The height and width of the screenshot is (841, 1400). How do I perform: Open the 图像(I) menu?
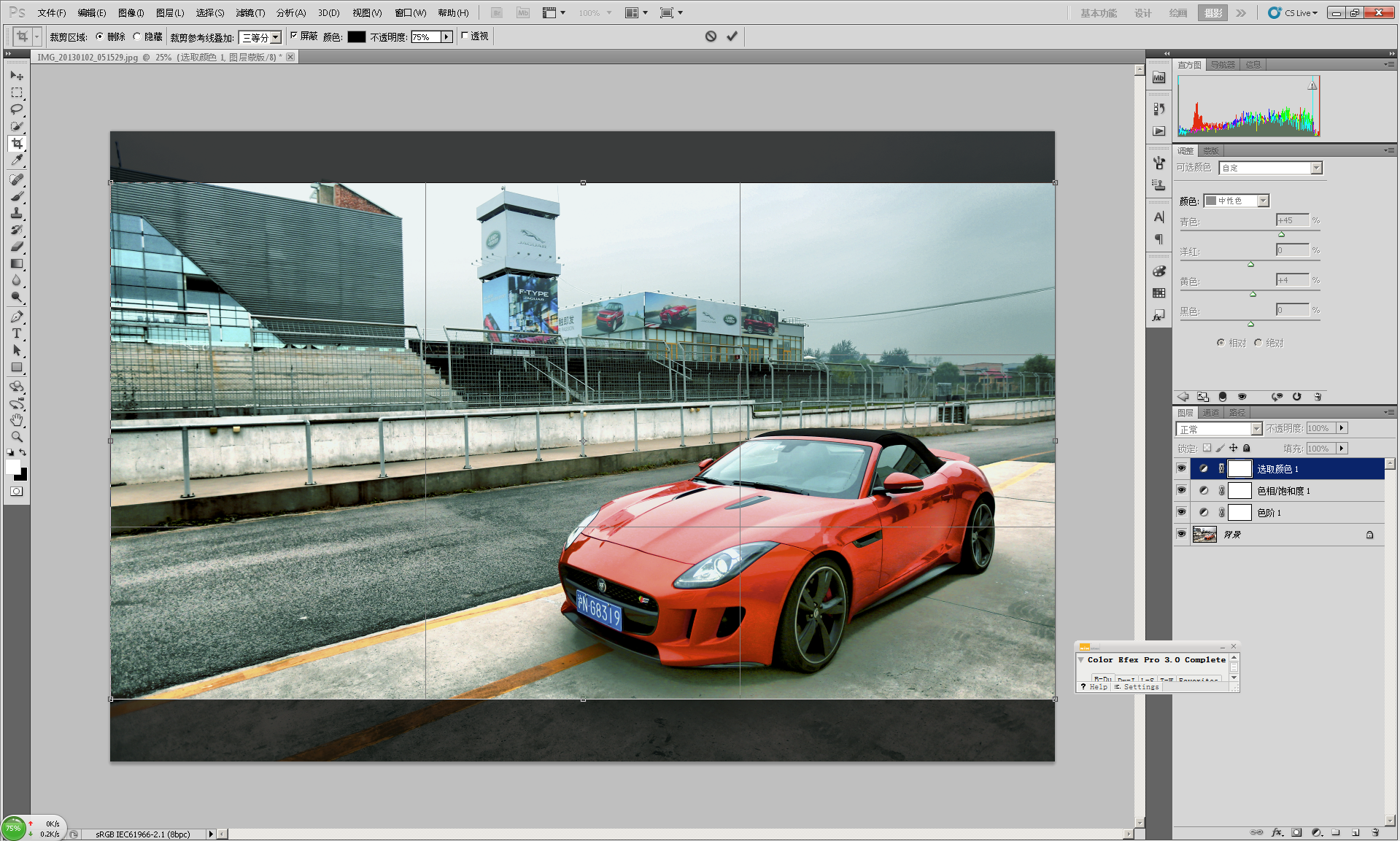131,13
